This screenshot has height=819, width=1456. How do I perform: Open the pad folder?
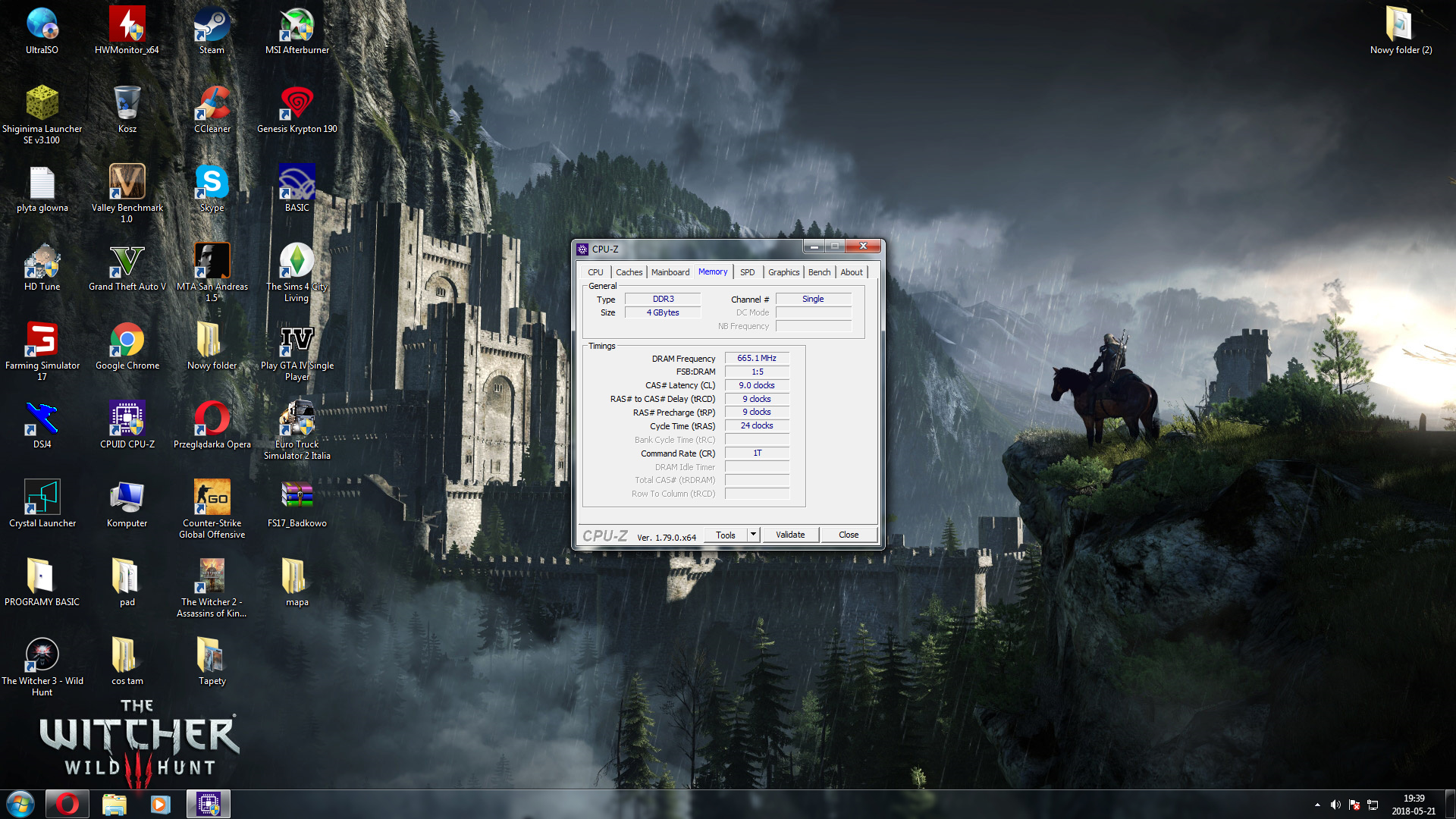tap(127, 583)
